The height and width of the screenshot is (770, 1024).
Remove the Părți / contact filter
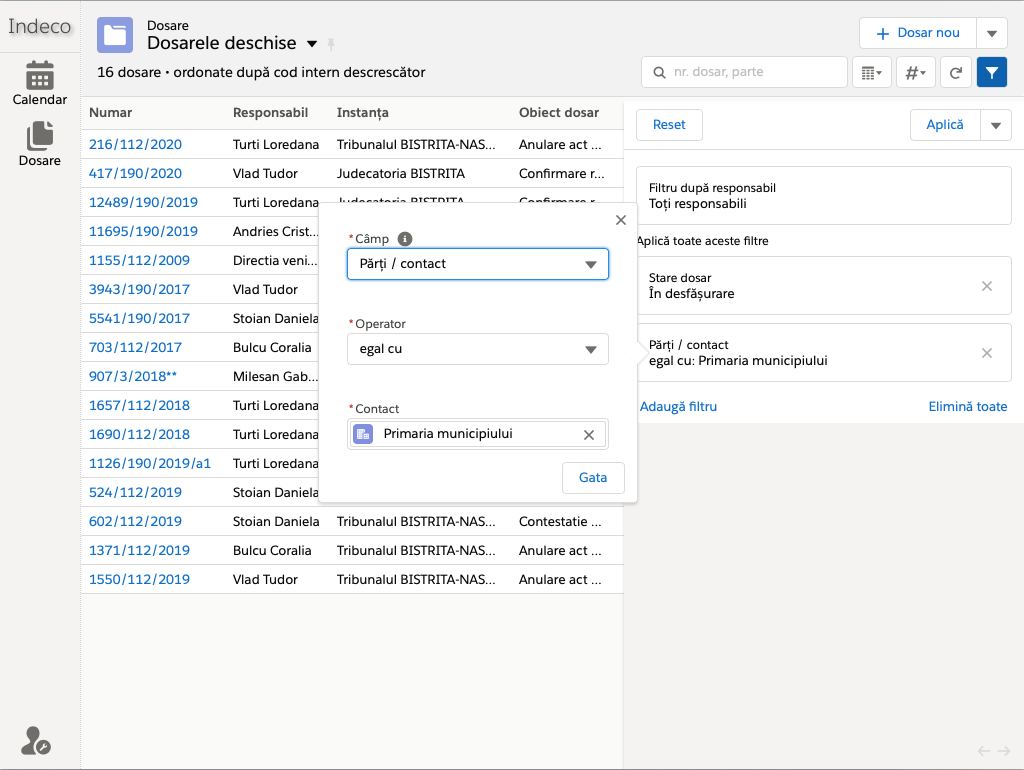coord(986,353)
